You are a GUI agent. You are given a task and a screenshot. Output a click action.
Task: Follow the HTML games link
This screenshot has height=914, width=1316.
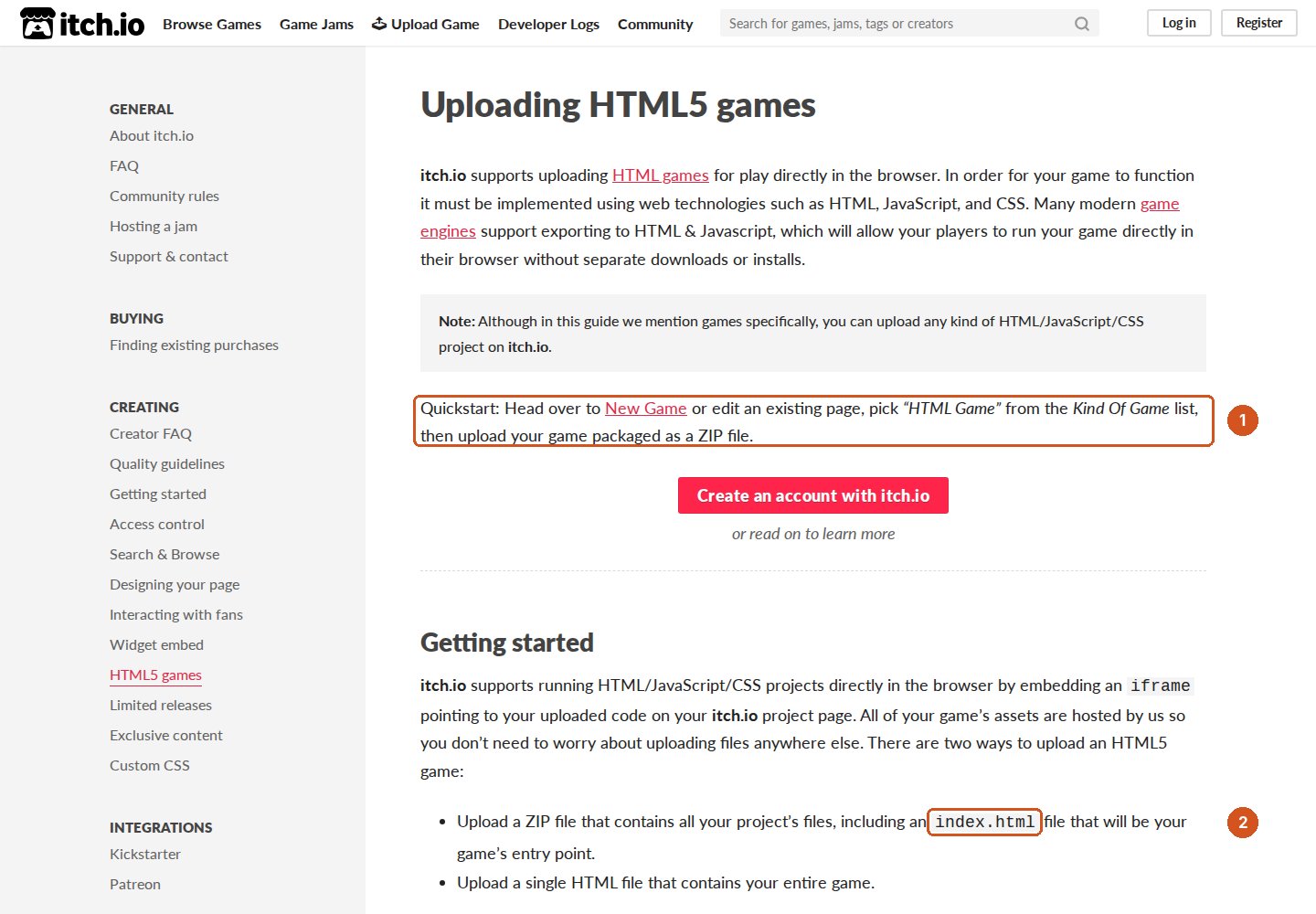661,175
